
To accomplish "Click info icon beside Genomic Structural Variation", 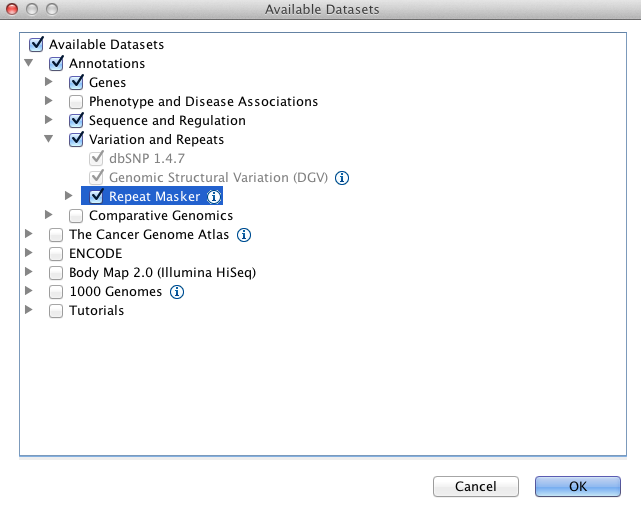I will point(341,178).
